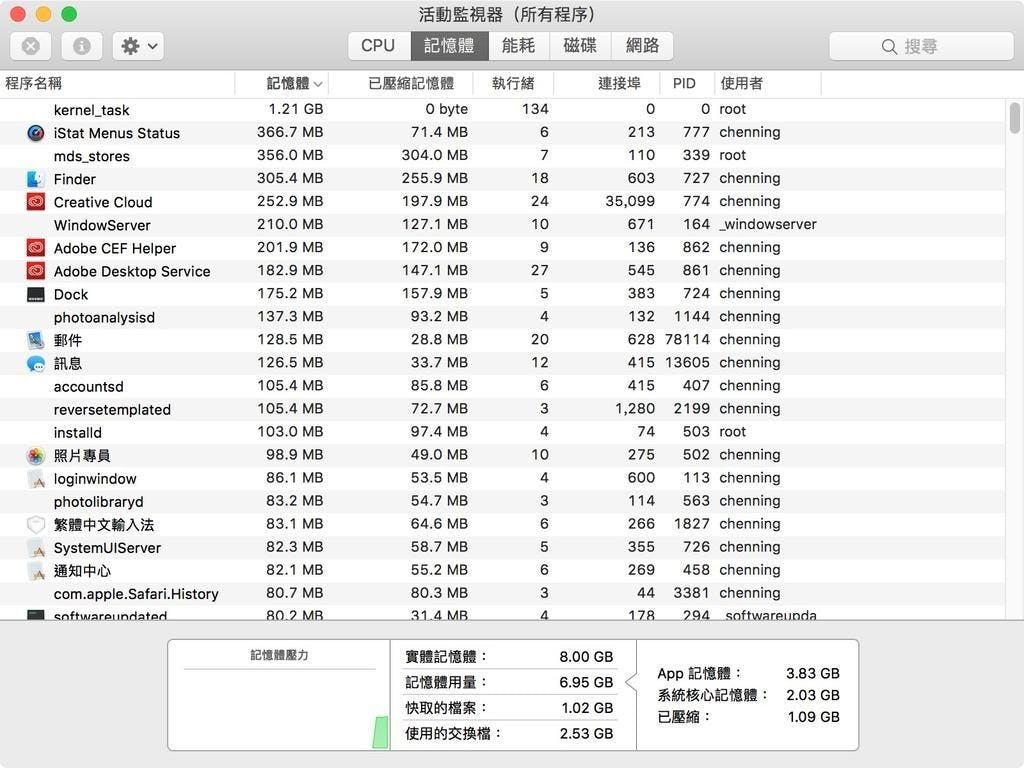Click the magnifier icon in search field
The width and height of the screenshot is (1024, 768).
pos(889,46)
